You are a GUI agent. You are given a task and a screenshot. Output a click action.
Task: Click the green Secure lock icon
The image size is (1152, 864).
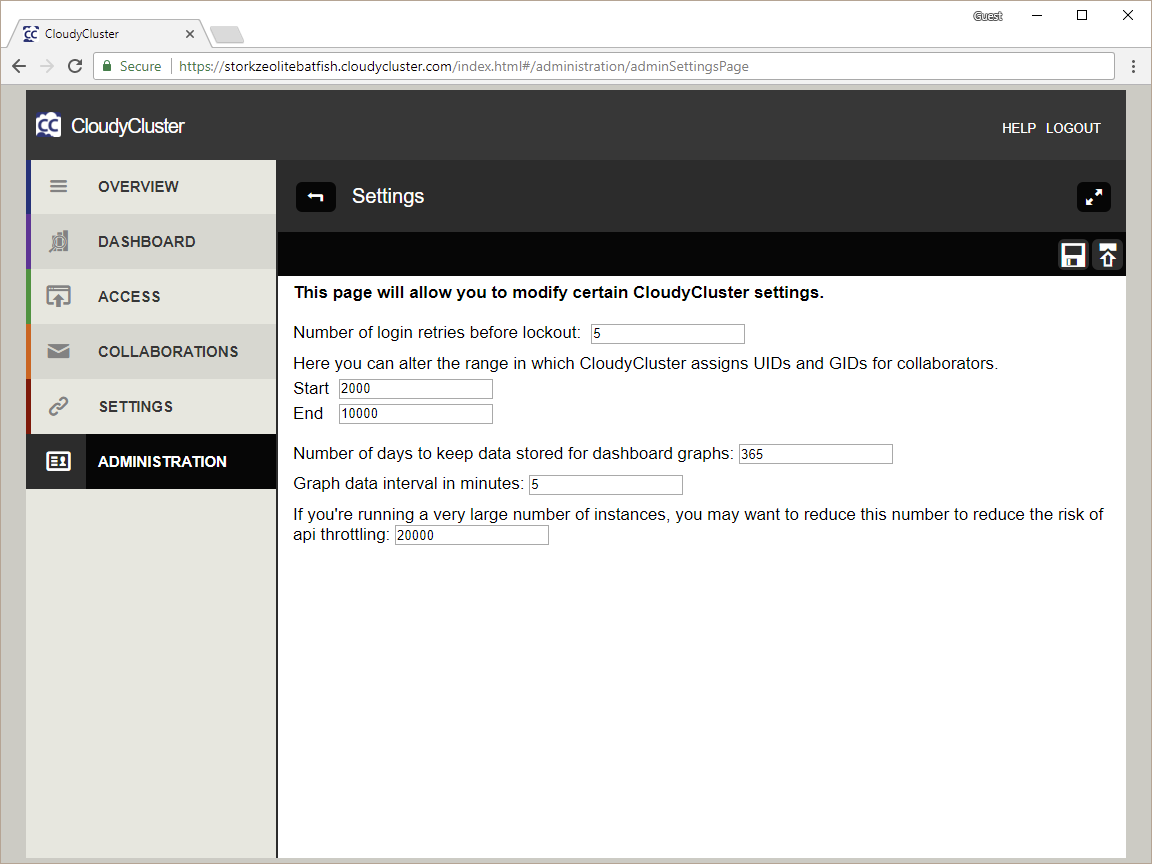(107, 66)
